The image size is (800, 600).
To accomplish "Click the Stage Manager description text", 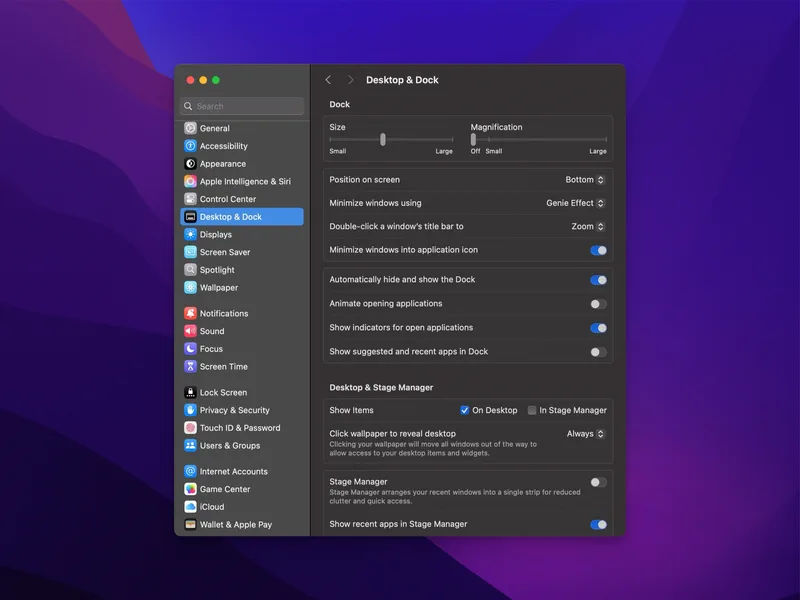I will pos(455,496).
